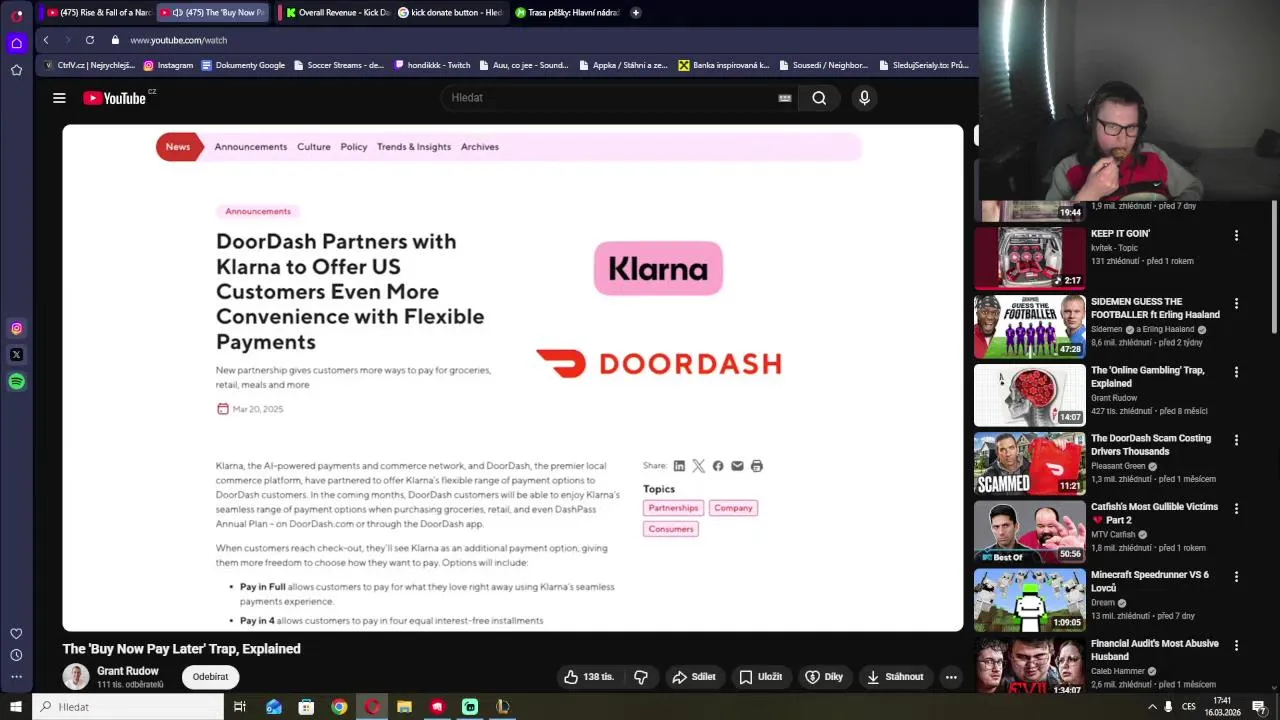Open the on-screen keyboard icon in search
Viewport: 1280px width, 720px height.
tap(785, 98)
